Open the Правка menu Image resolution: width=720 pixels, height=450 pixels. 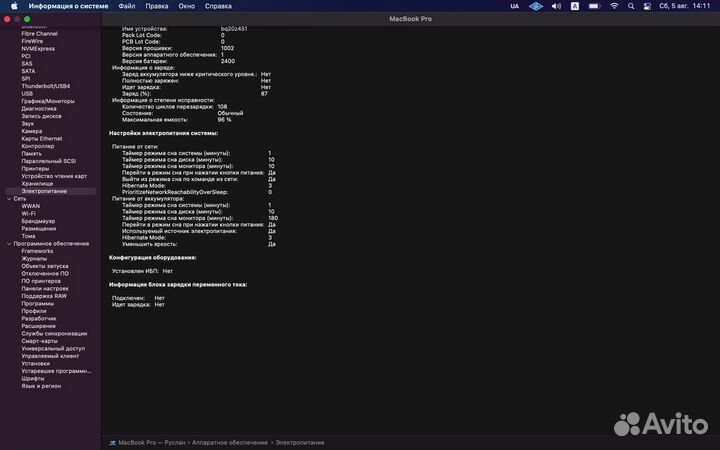[x=157, y=6]
